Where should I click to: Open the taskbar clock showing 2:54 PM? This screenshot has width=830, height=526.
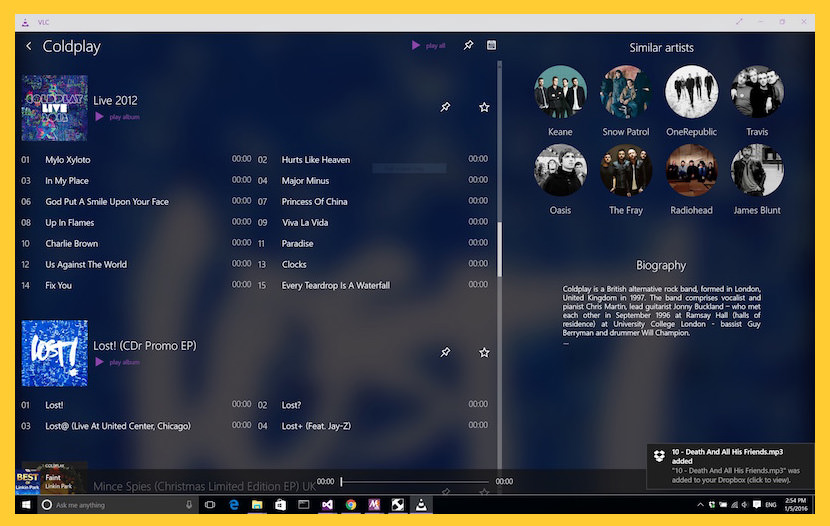tap(796, 505)
